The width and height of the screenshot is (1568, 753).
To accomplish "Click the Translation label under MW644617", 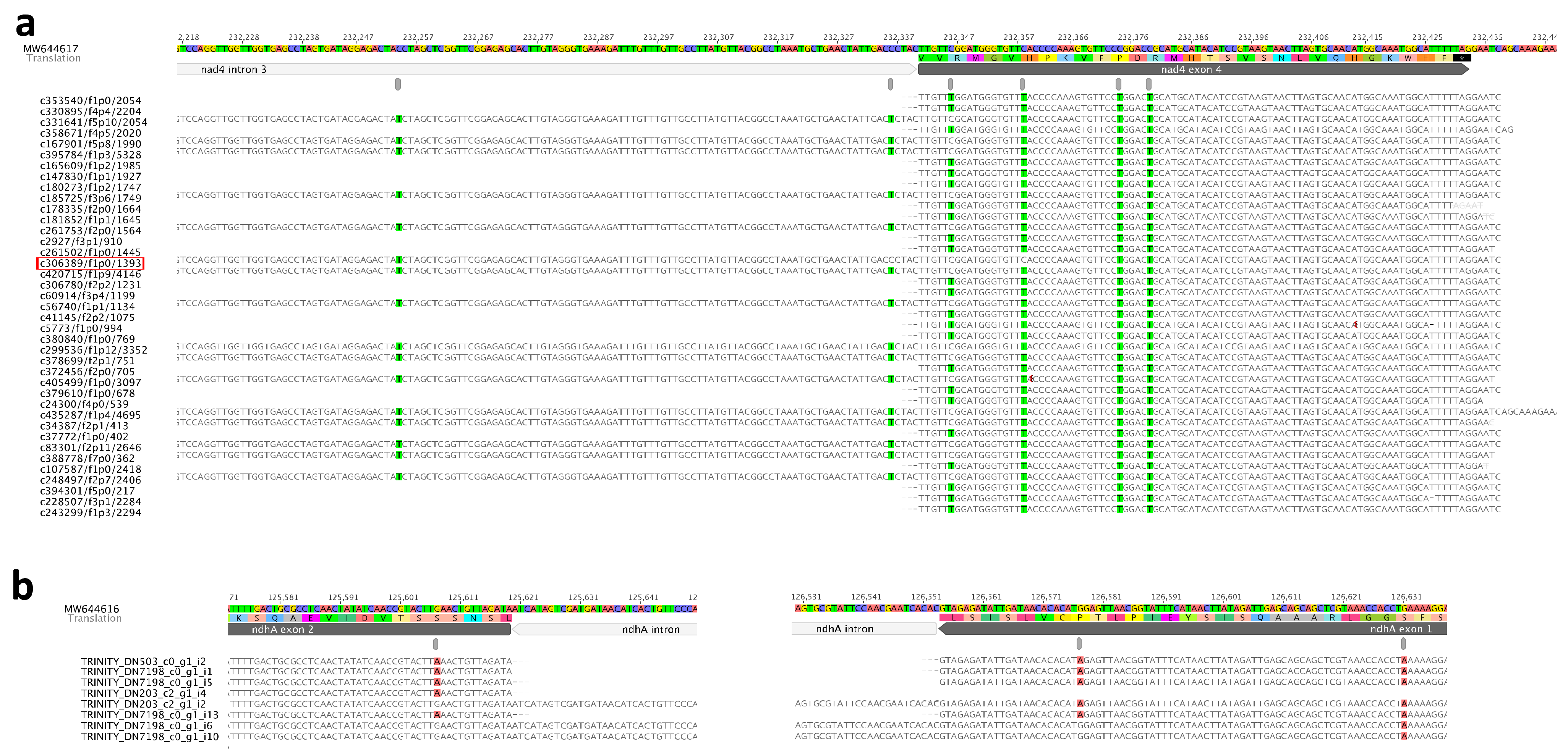I will tap(53, 58).
